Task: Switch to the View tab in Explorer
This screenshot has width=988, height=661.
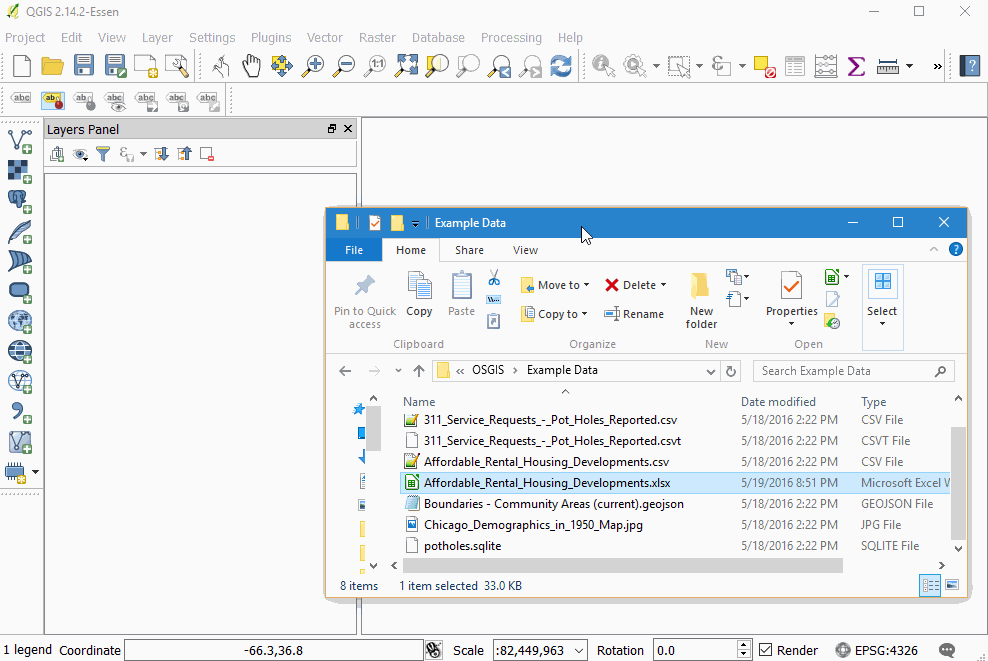Action: click(x=525, y=250)
